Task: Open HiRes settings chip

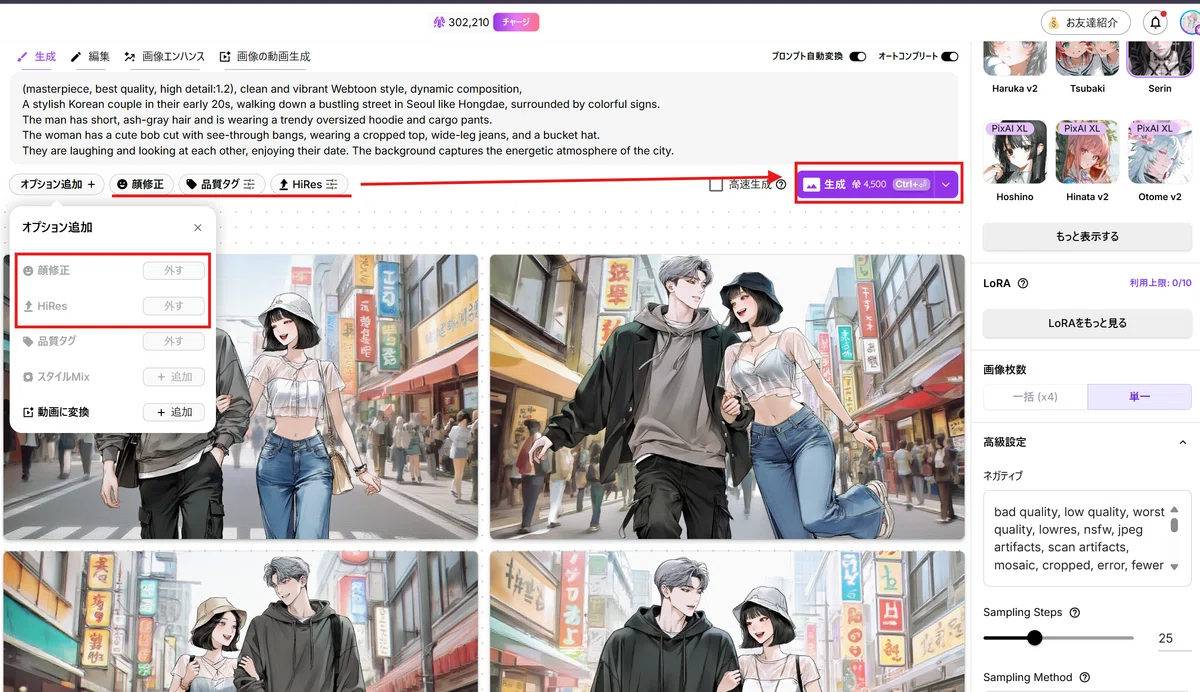Action: [x=309, y=184]
